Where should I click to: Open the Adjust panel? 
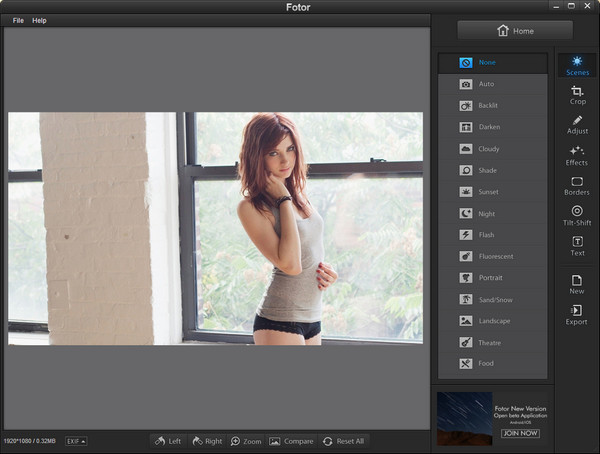(x=577, y=125)
